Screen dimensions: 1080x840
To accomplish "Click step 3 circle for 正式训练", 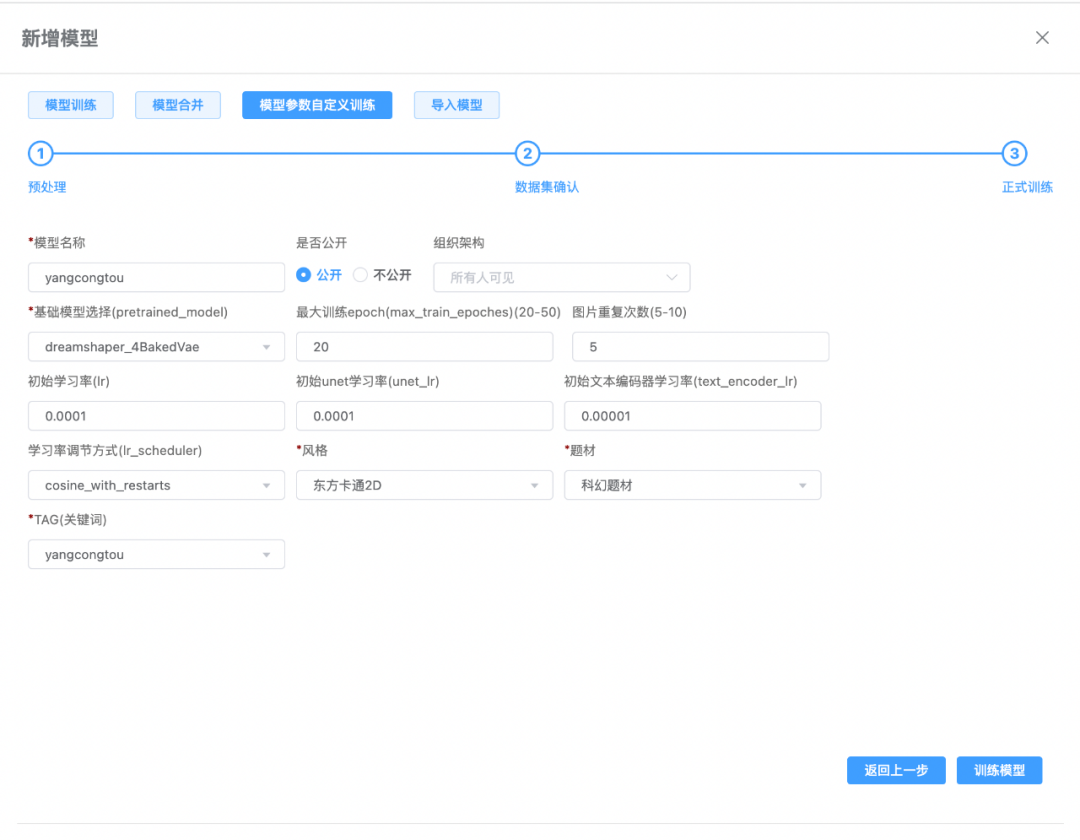I will (x=1015, y=154).
